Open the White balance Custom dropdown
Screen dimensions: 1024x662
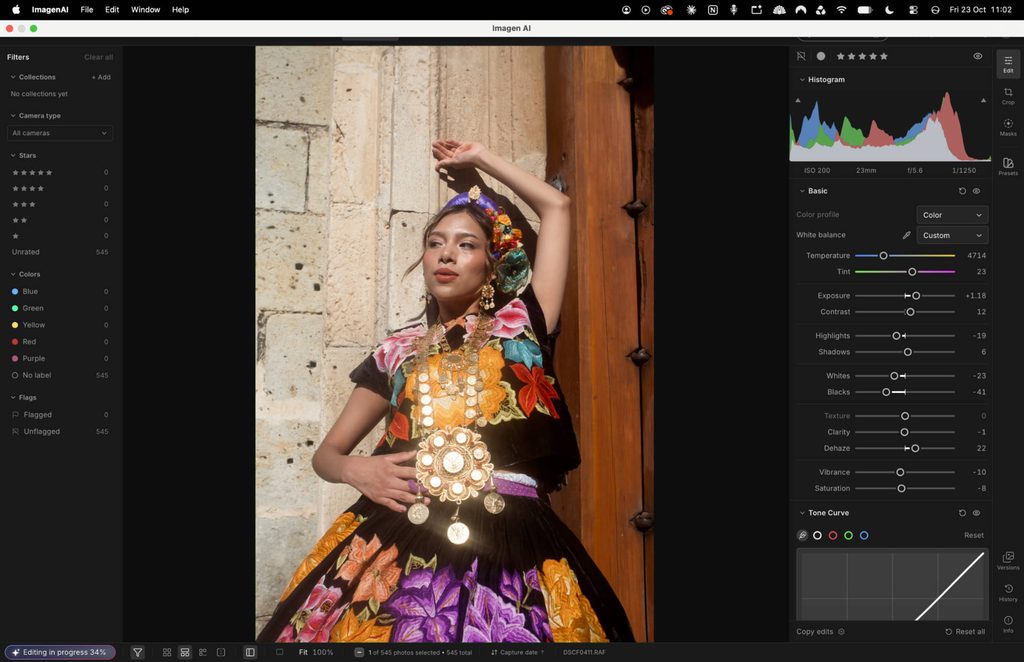952,235
